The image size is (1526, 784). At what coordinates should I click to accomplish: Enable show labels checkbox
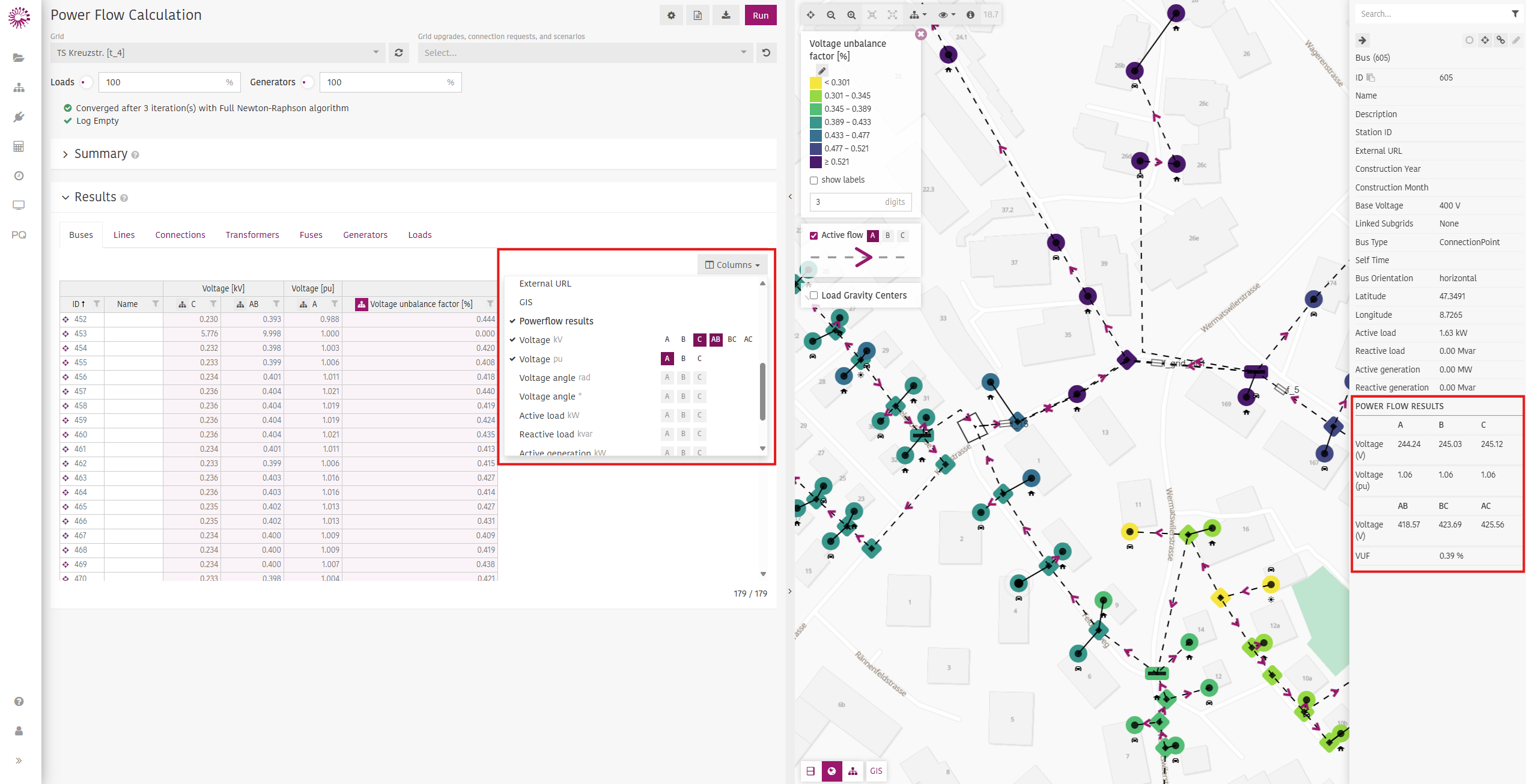tap(813, 180)
